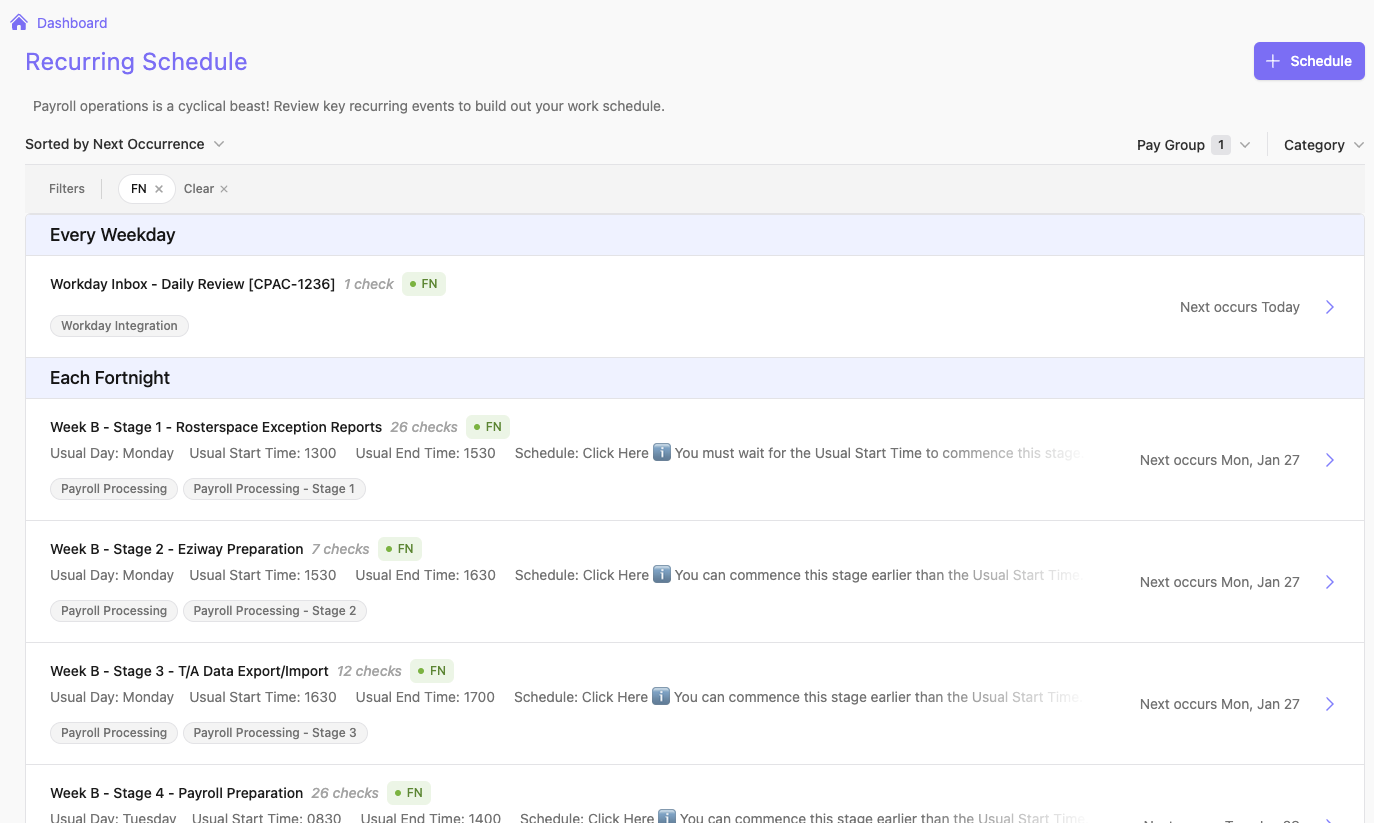Click the home icon beside Dashboard
The width and height of the screenshot is (1374, 823).
[x=19, y=22]
